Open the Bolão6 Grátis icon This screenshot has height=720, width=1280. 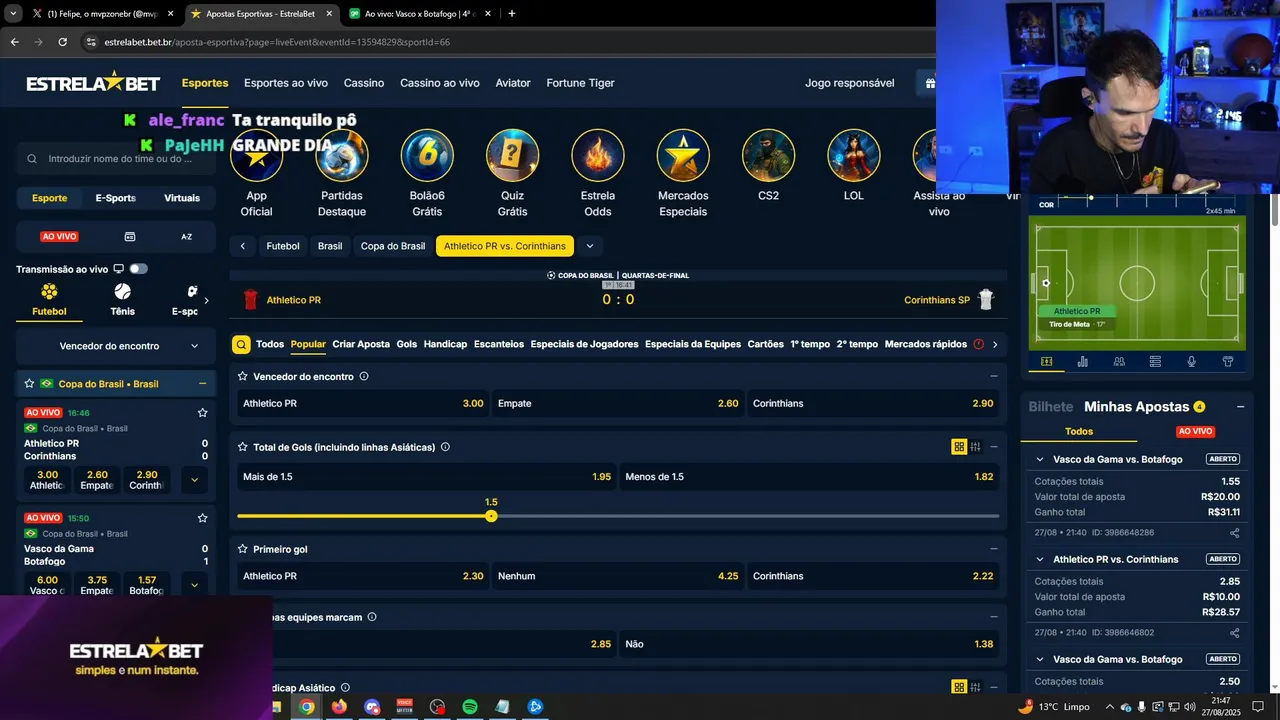point(427,157)
